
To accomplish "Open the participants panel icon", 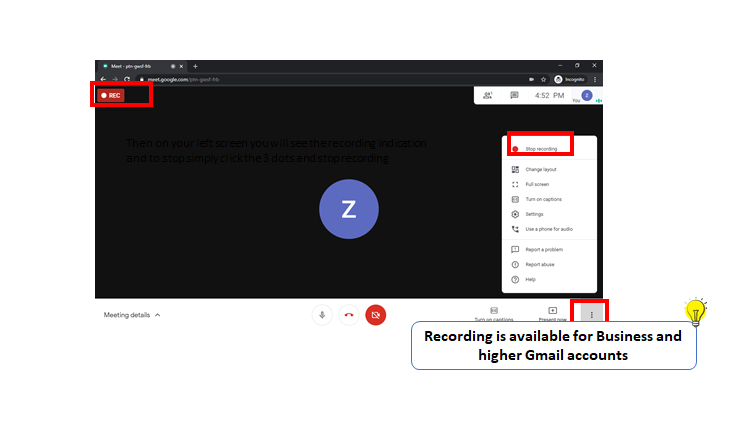I will (488, 95).
